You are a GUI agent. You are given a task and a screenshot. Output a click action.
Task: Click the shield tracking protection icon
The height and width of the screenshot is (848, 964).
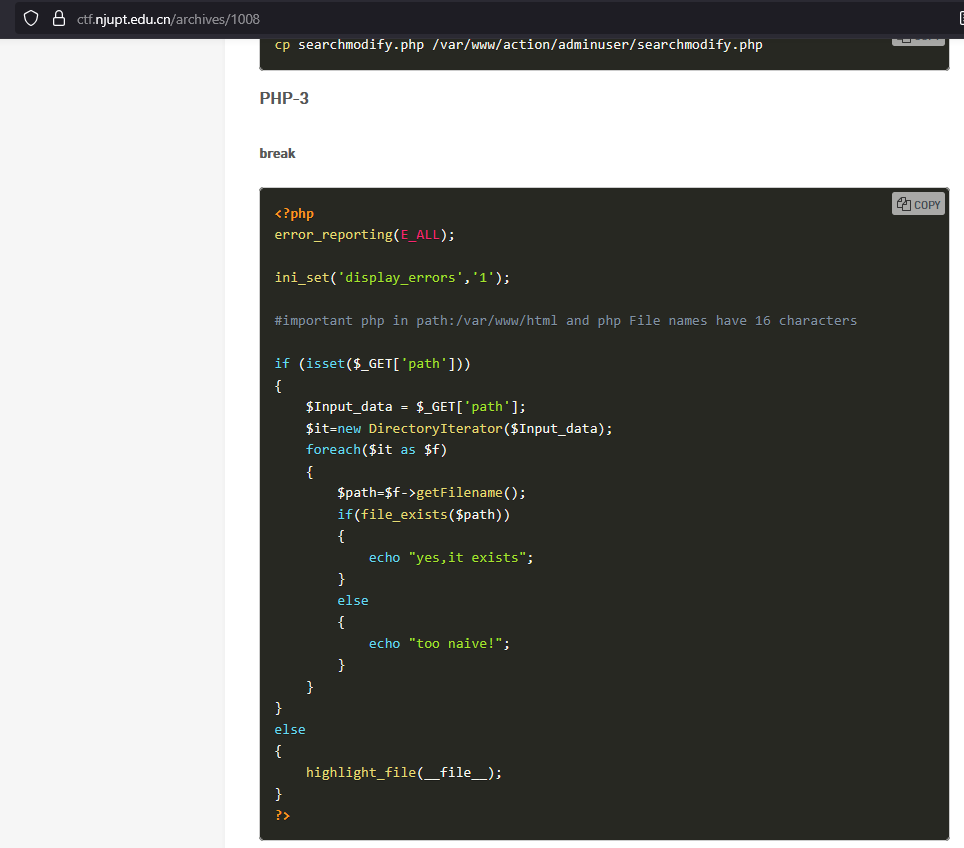(31, 18)
